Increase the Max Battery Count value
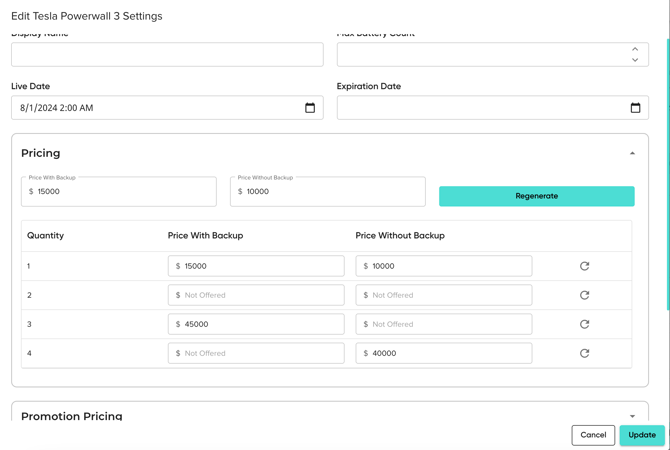Viewport: 670px width, 450px height. click(635, 49)
